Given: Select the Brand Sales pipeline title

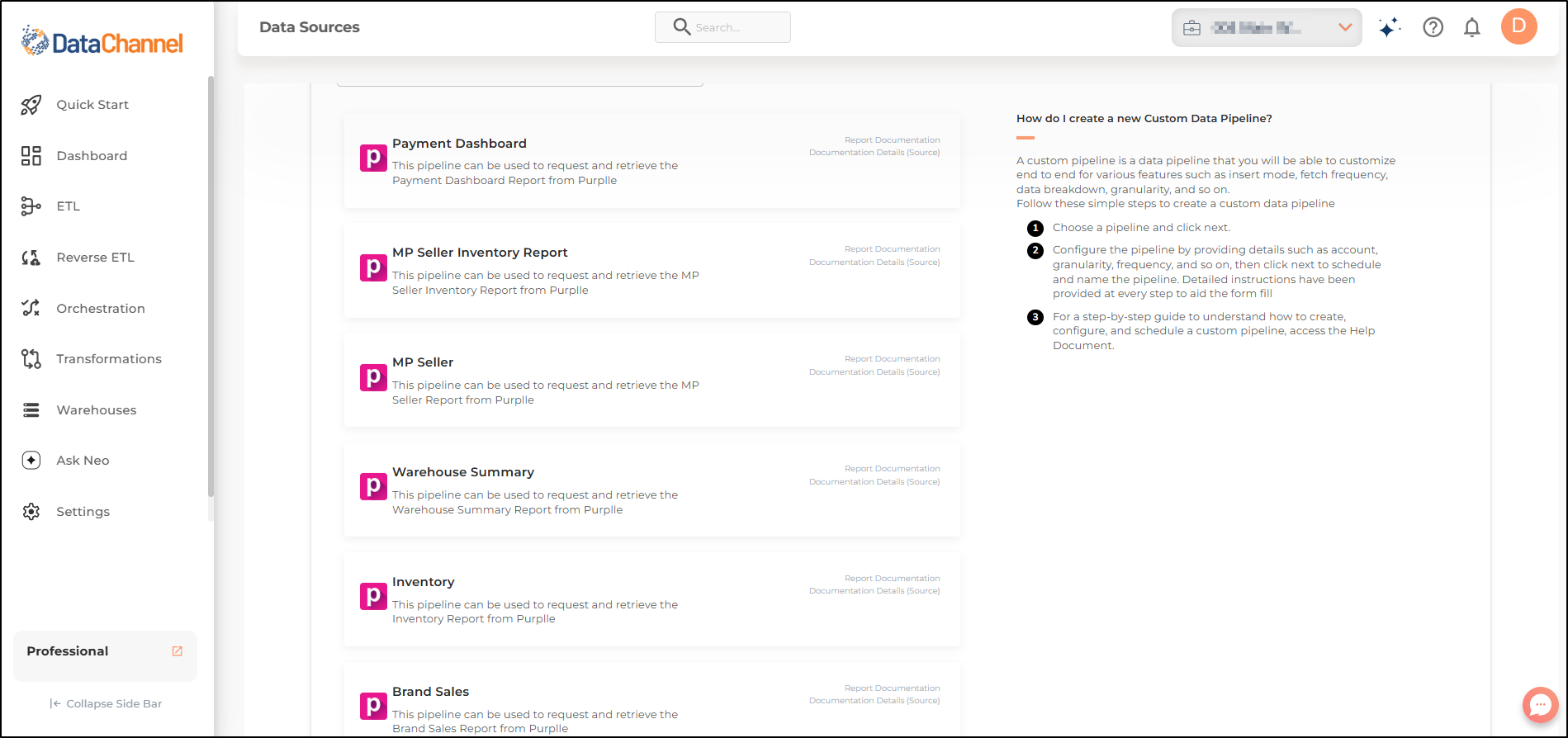Looking at the screenshot, I should click(x=431, y=692).
